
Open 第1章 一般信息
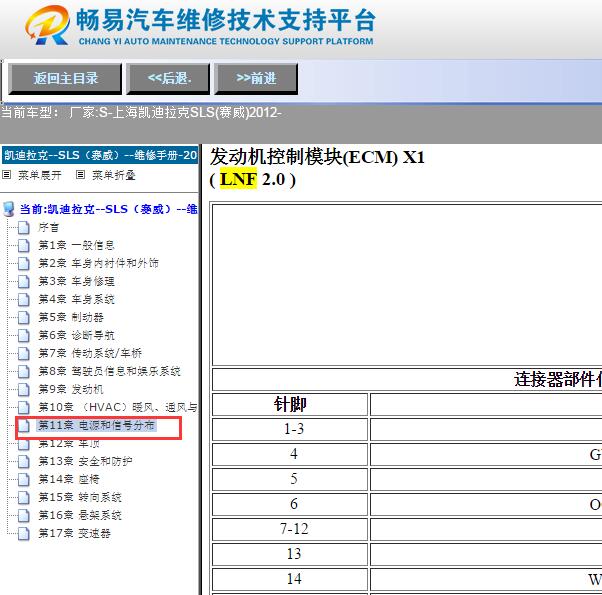(x=76, y=245)
